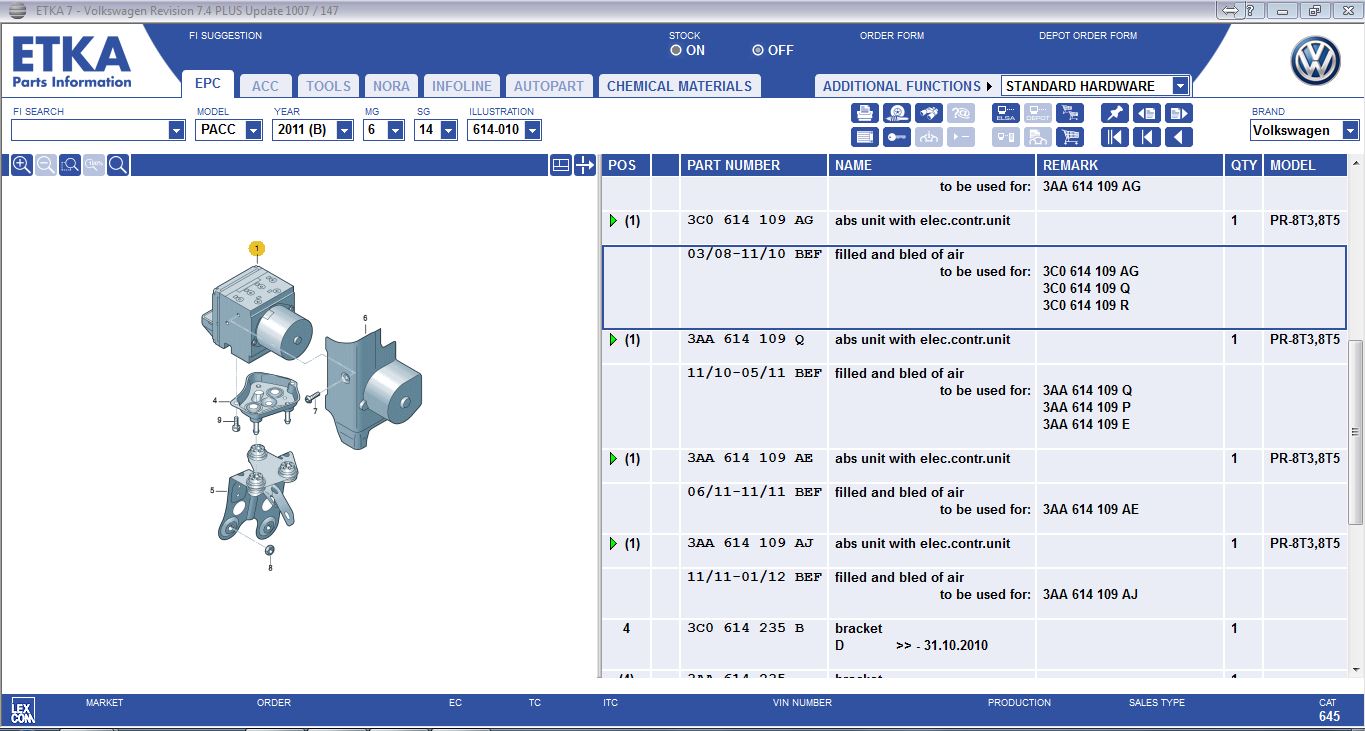
Task: Select the part number 3AA 614 109 AJ
Action: pyautogui.click(x=750, y=544)
